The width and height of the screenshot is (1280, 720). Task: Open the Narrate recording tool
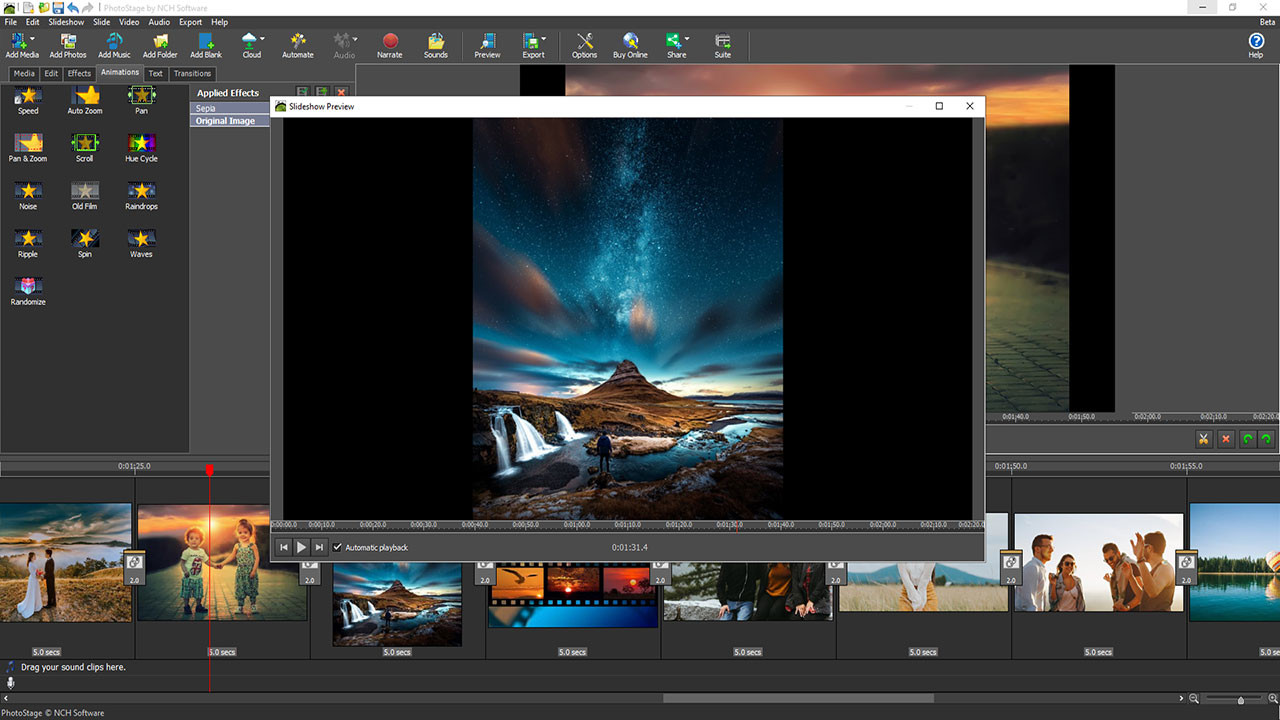[x=389, y=45]
